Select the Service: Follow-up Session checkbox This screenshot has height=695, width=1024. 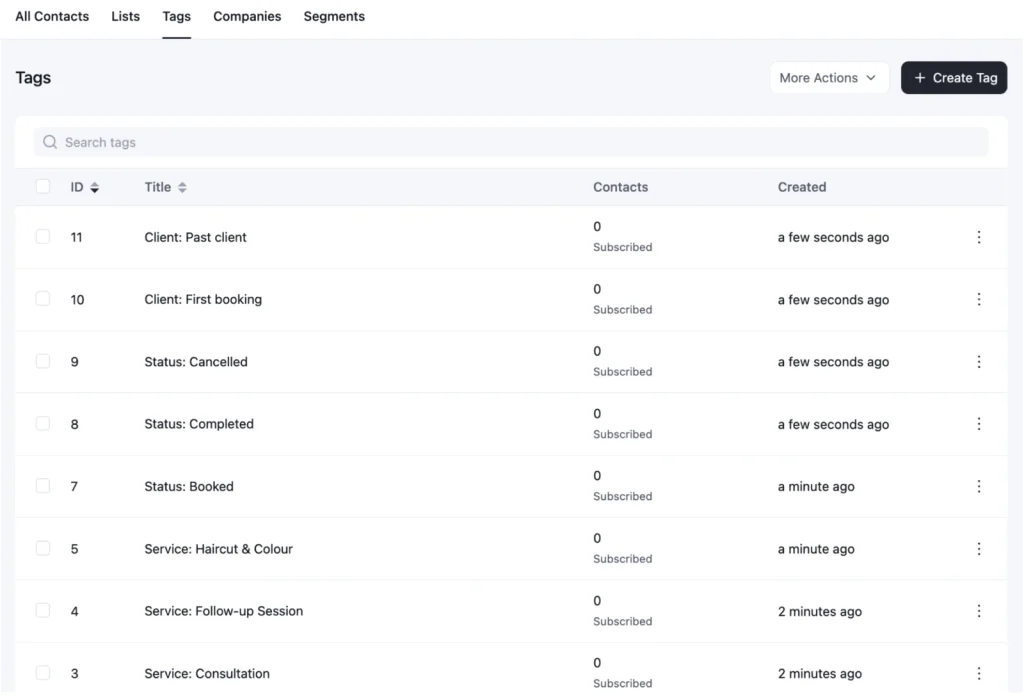[43, 610]
